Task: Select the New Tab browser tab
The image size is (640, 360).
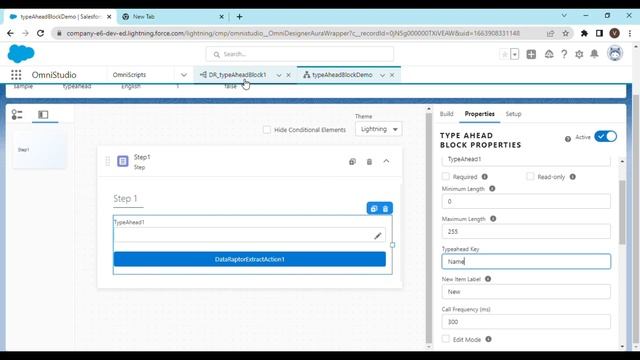Action: 173,17
